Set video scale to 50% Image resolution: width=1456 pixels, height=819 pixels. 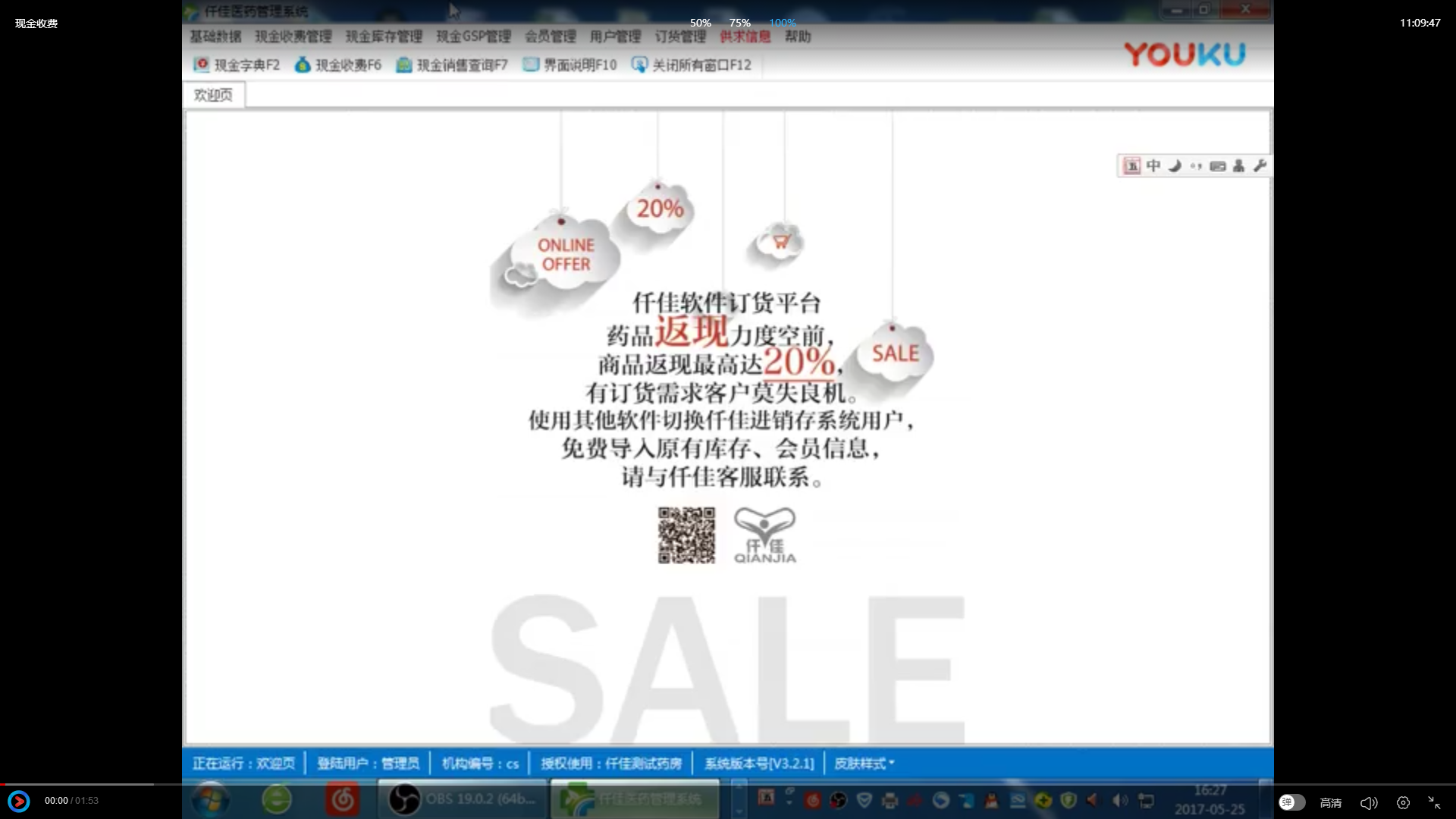[700, 23]
